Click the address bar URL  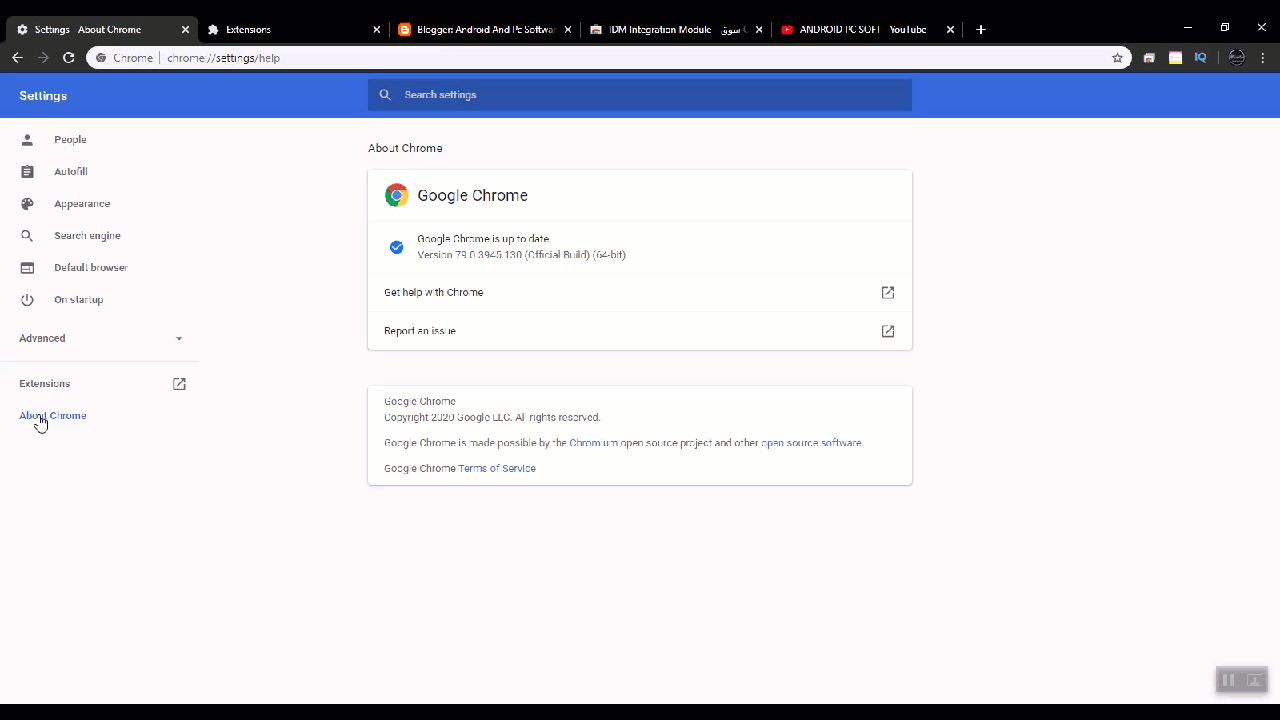point(223,58)
